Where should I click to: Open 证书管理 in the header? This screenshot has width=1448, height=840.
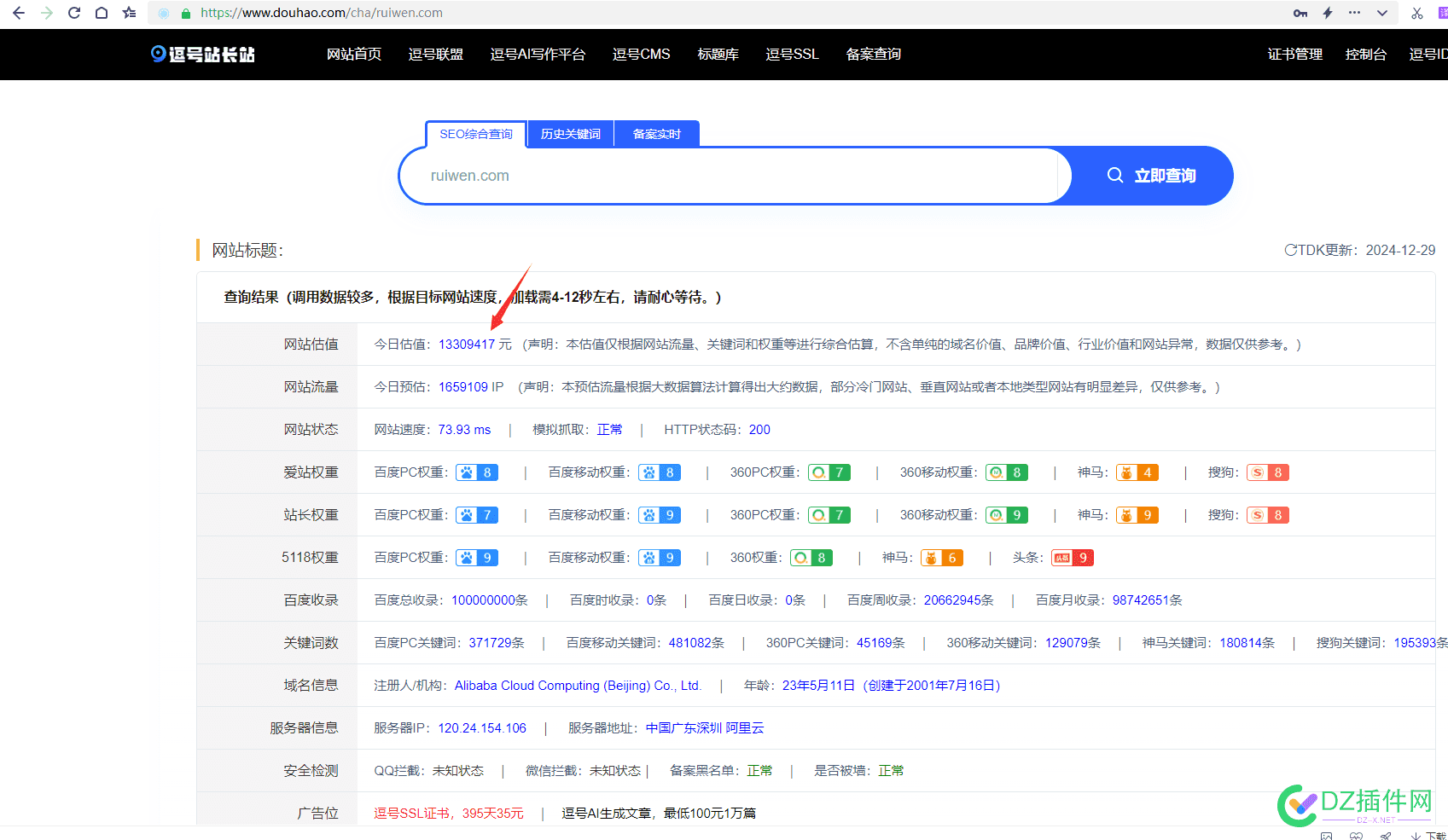coord(1294,54)
